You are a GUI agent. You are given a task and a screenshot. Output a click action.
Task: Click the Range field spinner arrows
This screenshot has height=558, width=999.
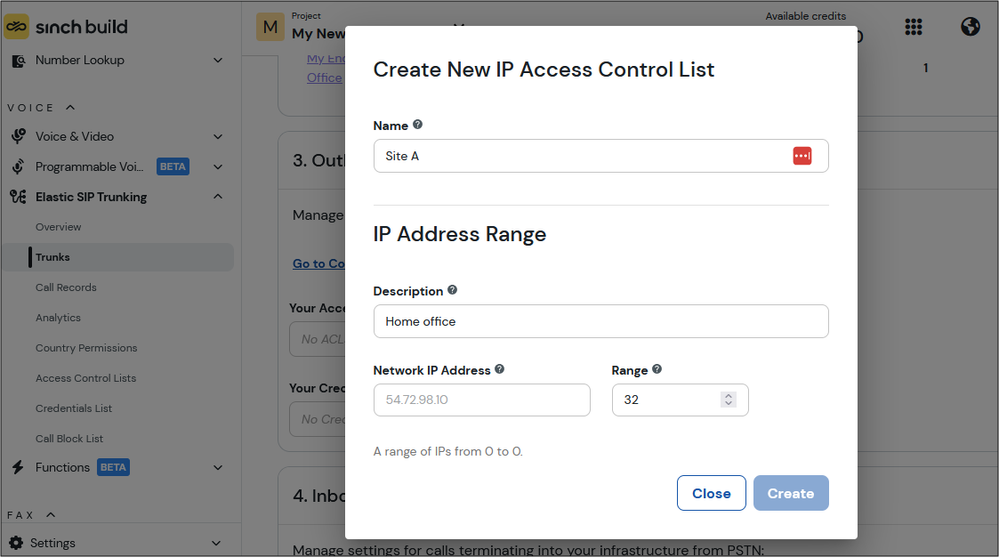tap(728, 399)
